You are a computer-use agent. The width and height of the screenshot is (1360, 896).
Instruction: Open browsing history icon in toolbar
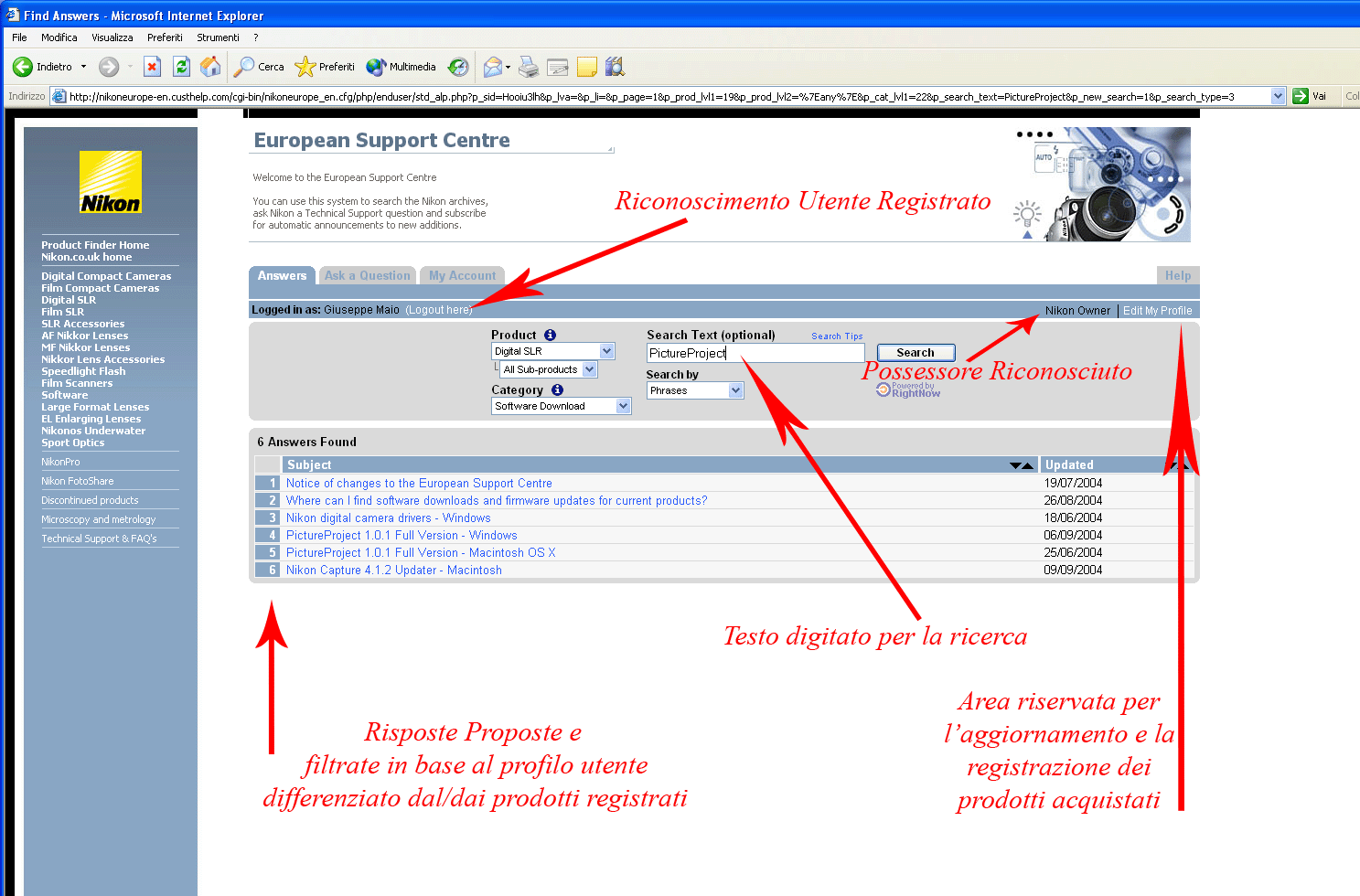point(458,67)
